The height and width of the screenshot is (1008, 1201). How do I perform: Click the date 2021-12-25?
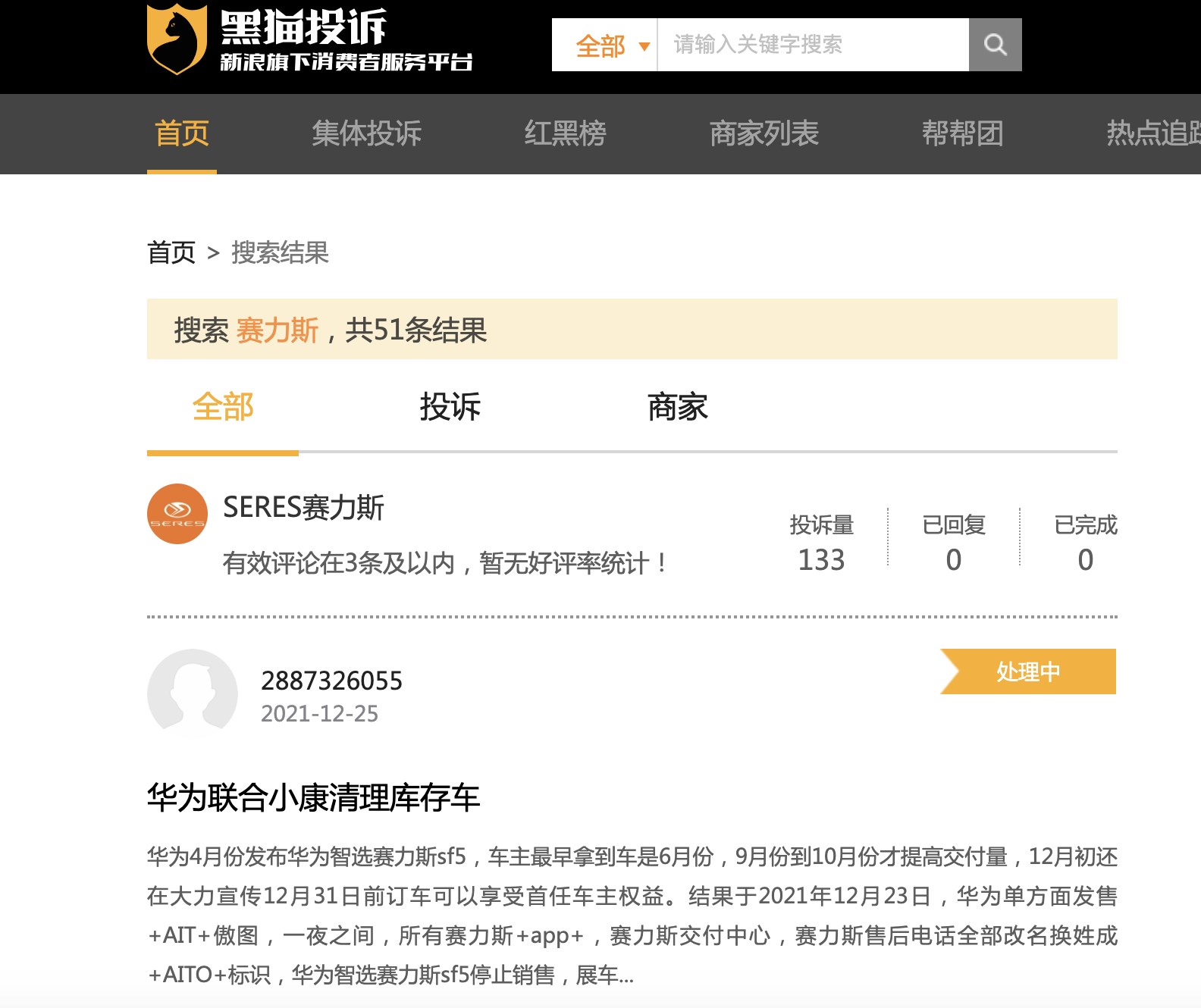coord(319,714)
